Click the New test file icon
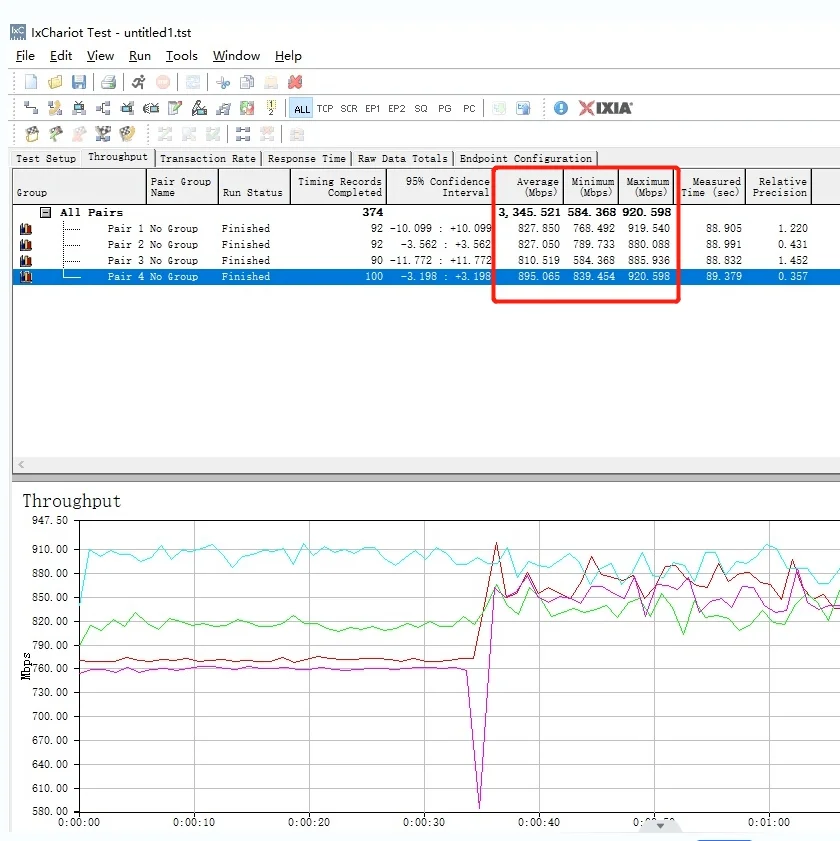840x841 pixels. (x=31, y=82)
